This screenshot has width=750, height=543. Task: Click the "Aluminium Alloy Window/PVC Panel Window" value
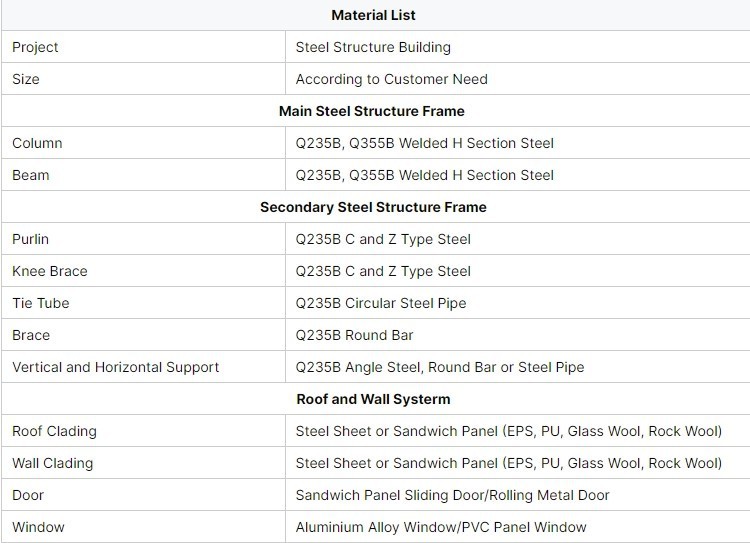tap(441, 527)
